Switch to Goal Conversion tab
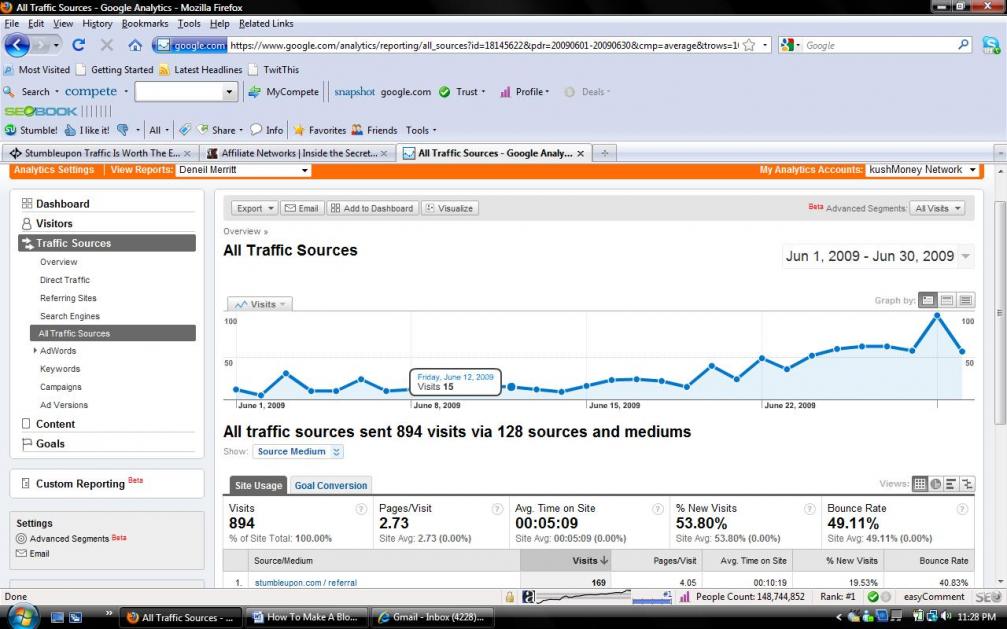The image size is (1007, 629). point(331,486)
